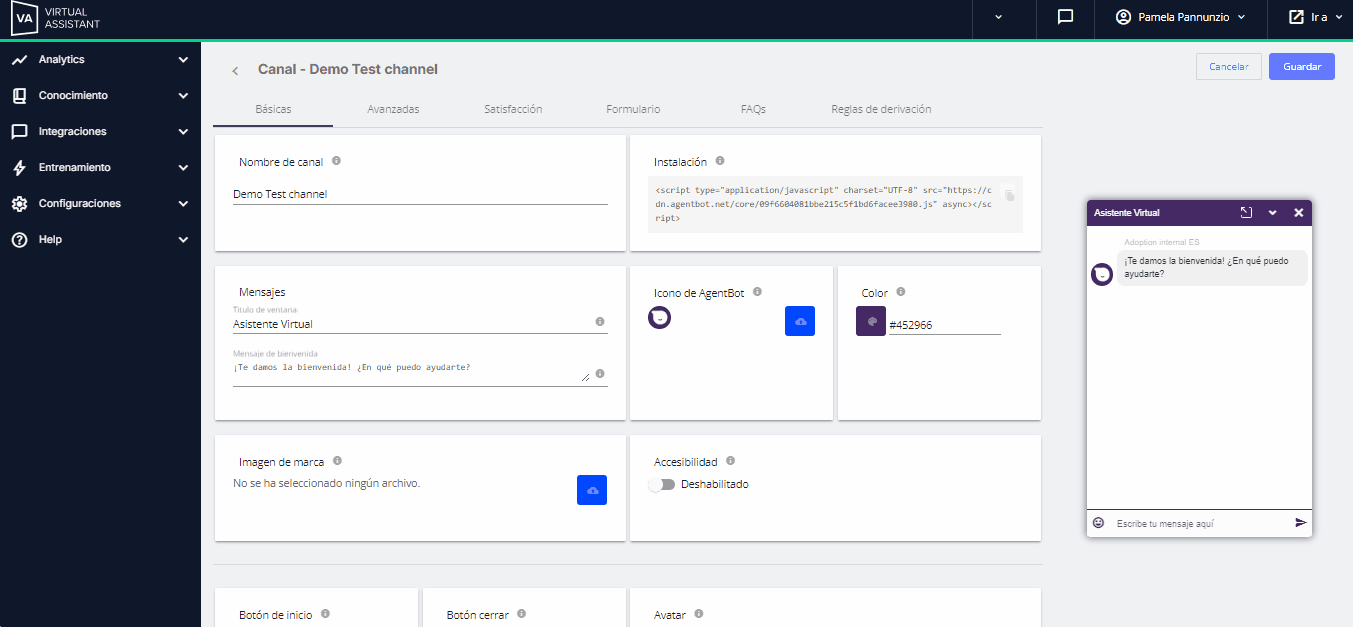This screenshot has width=1353, height=627.
Task: Show info for Botón cerrar
Action: click(x=521, y=613)
